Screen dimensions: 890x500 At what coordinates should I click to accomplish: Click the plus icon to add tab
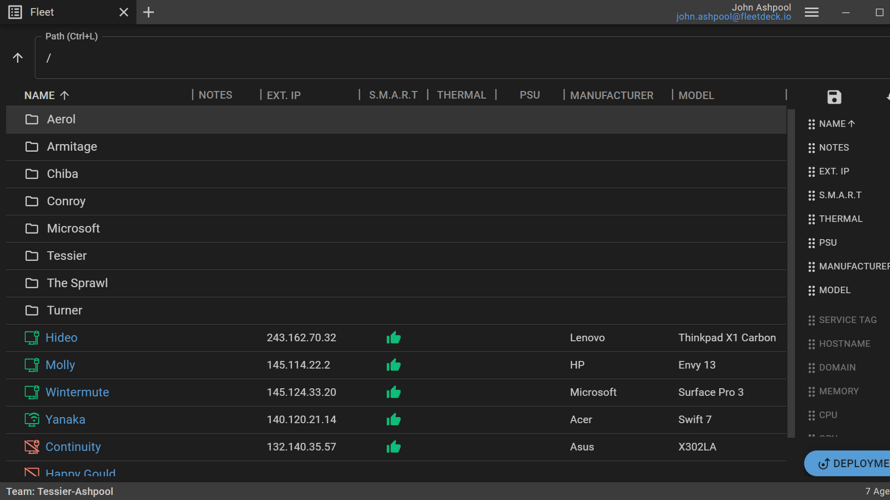click(x=148, y=12)
